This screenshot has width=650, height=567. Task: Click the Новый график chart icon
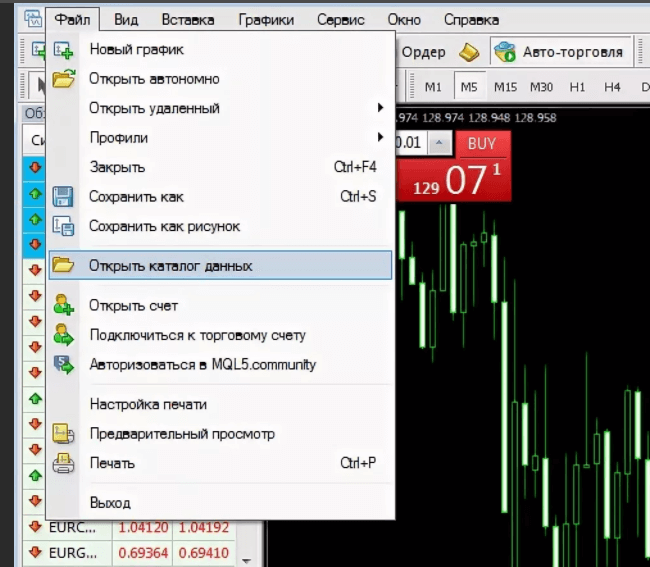63,50
